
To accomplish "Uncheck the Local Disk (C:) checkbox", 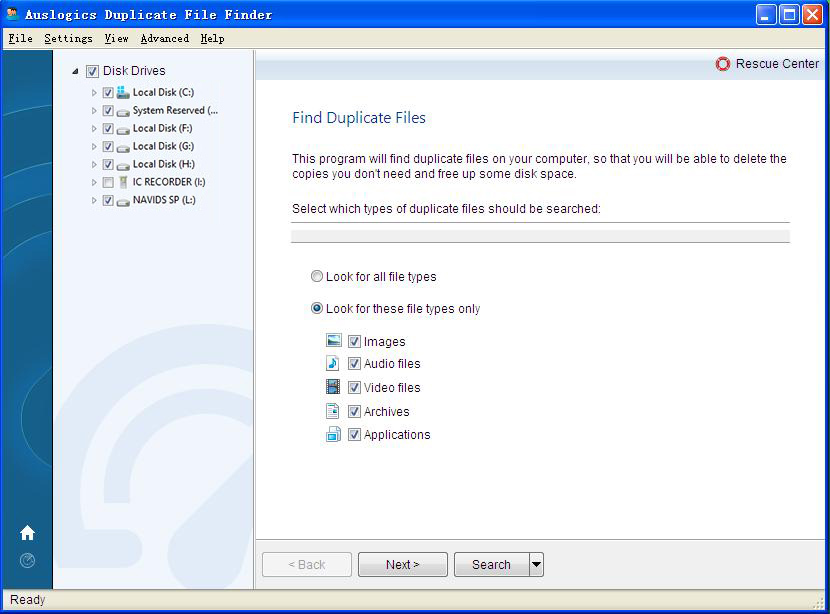I will pos(108,93).
